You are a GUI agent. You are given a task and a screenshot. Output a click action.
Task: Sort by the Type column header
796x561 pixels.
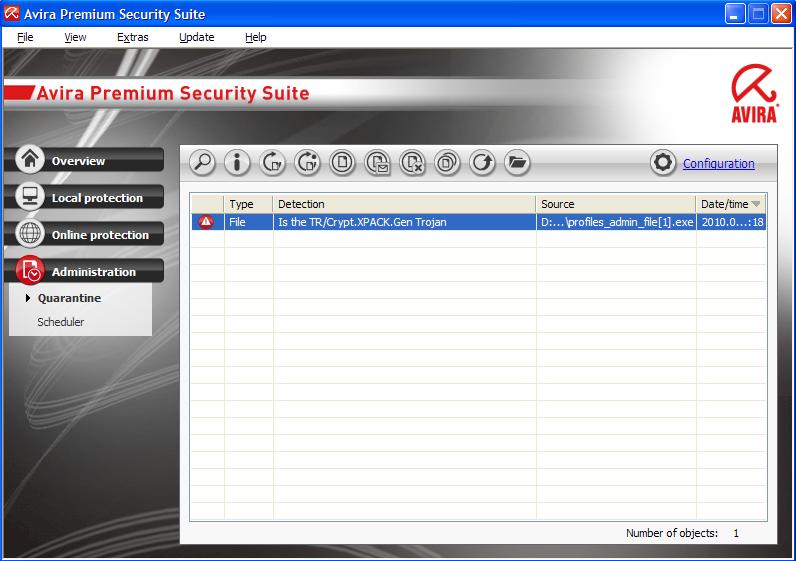pyautogui.click(x=248, y=204)
